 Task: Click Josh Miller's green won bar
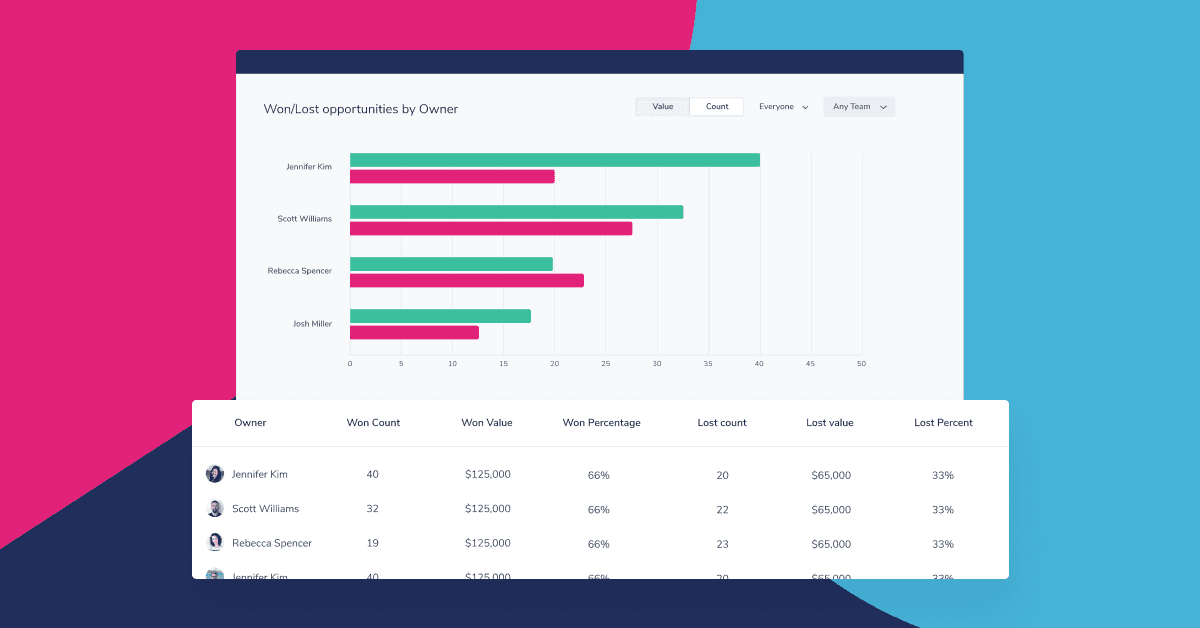point(440,314)
